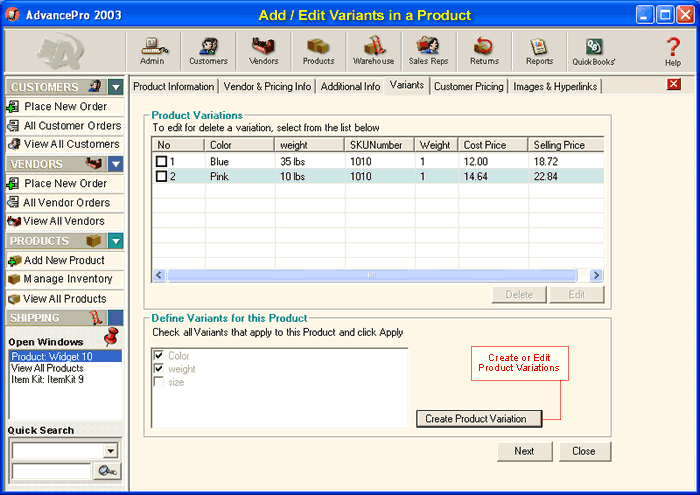
Task: Click the table's scroll right arrow
Action: point(596,275)
